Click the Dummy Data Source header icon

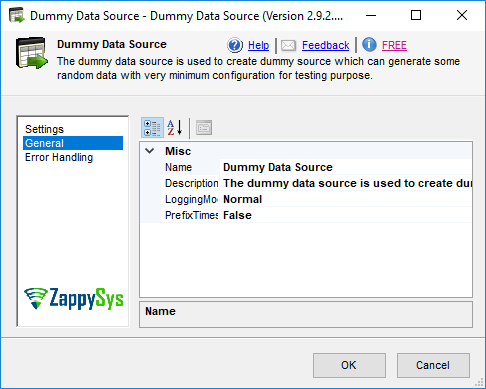click(x=31, y=53)
